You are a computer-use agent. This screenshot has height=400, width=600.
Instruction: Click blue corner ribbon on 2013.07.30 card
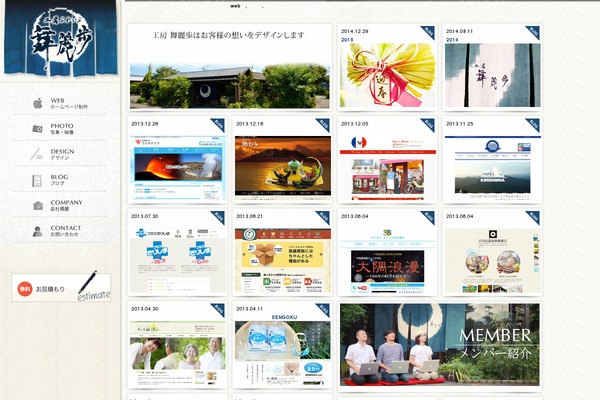point(218,217)
